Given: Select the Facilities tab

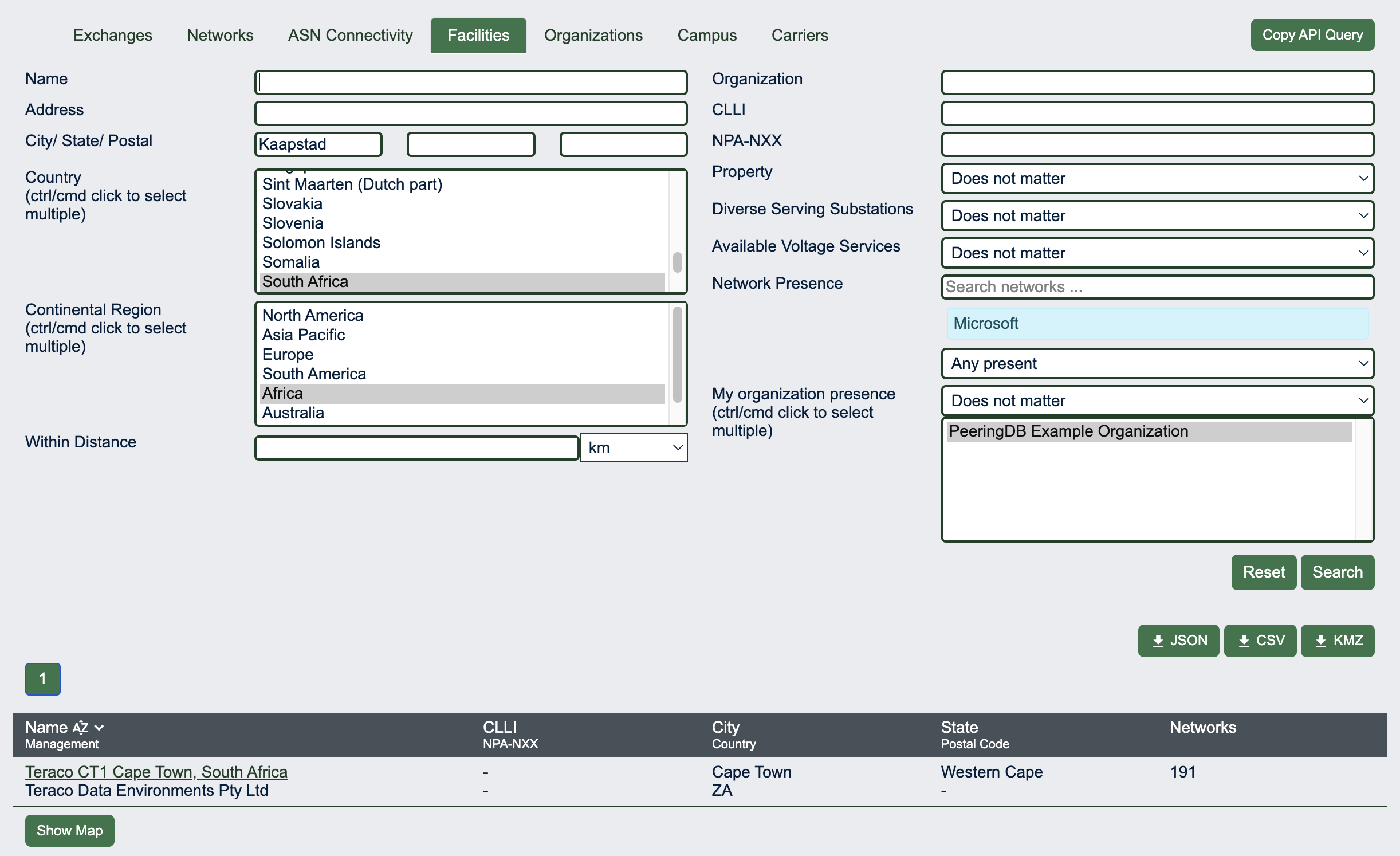Looking at the screenshot, I should coord(478,35).
